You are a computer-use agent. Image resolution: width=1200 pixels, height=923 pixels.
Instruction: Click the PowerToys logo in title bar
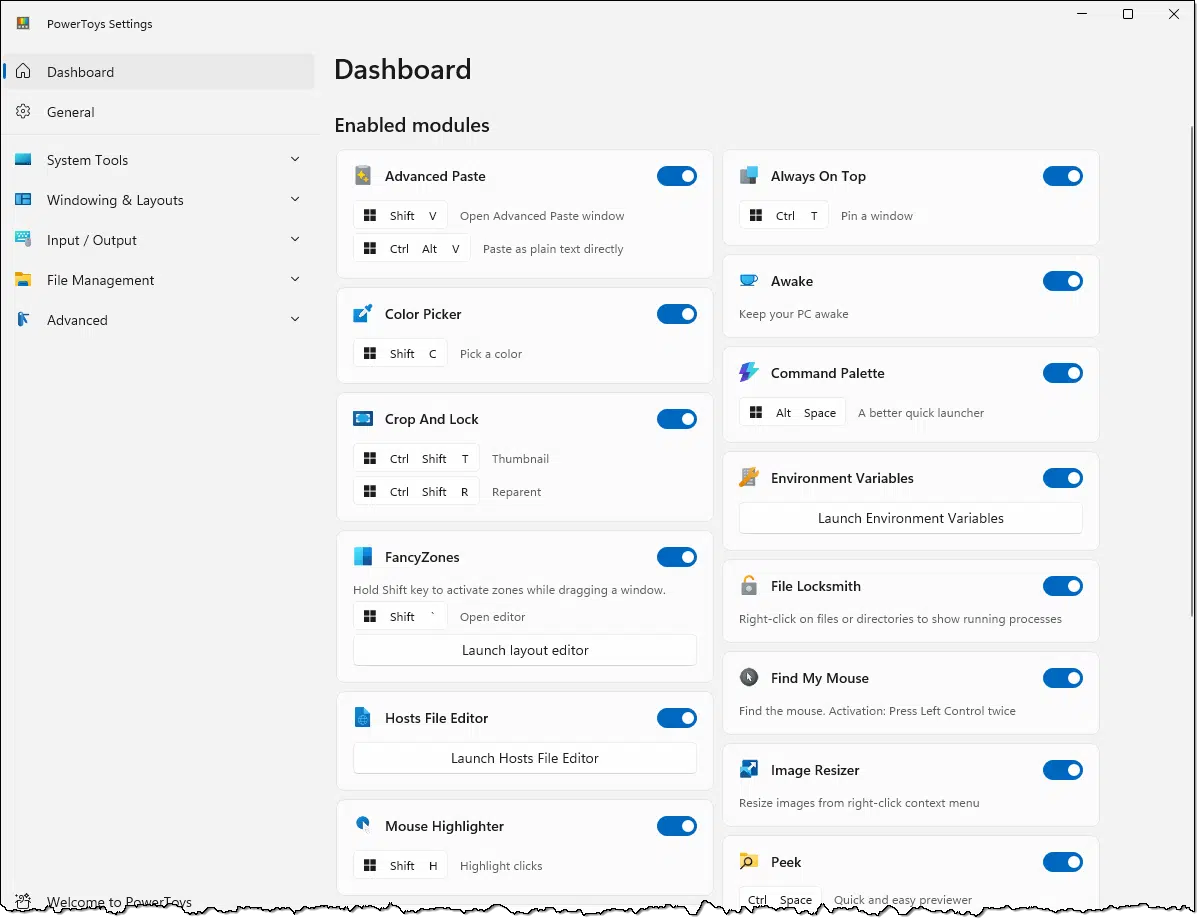[x=23, y=24]
